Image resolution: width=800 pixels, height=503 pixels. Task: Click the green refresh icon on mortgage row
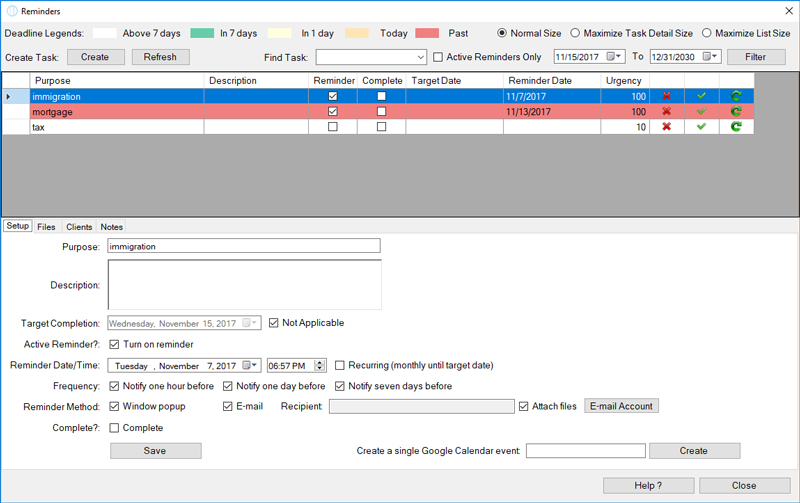pyautogui.click(x=736, y=111)
